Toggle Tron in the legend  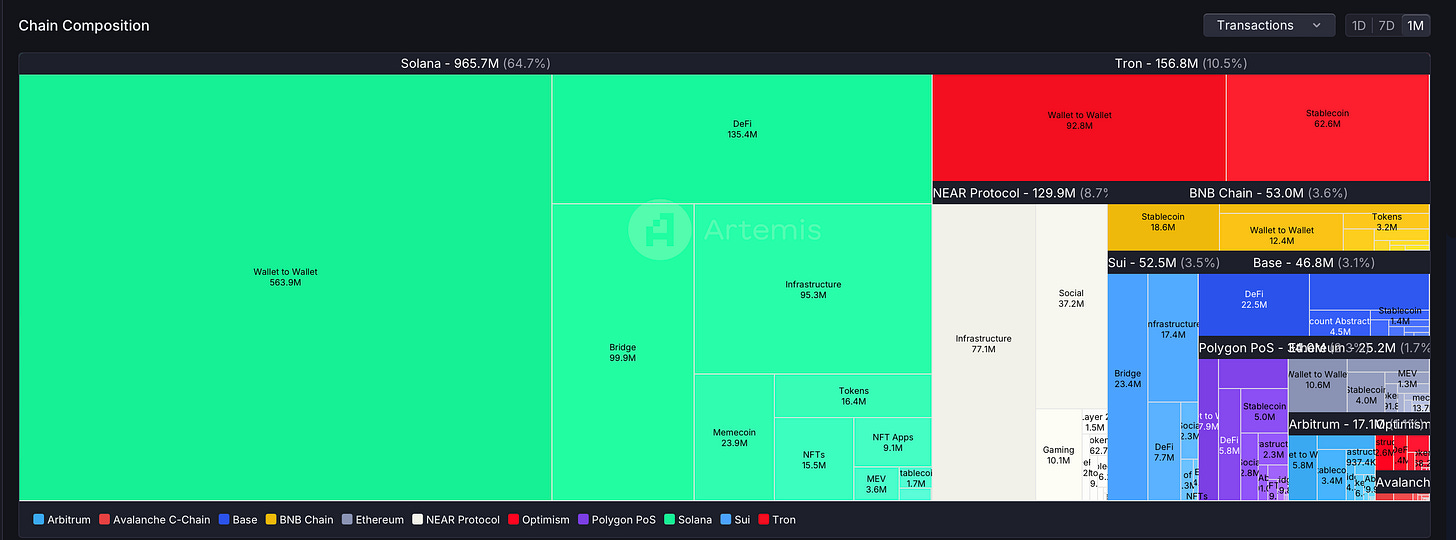[x=777, y=520]
